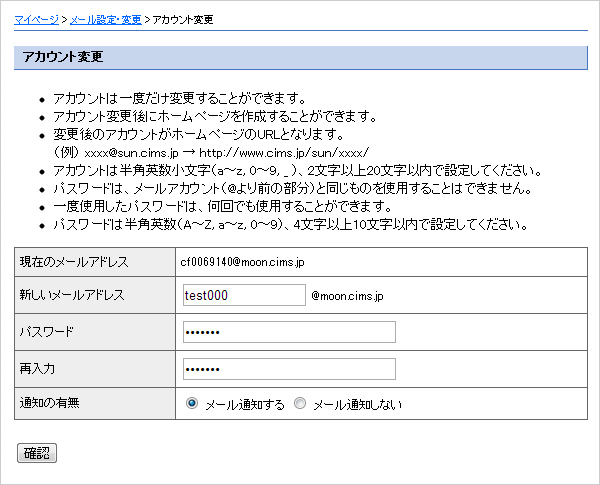Click the current address cf0069140@moon.cims.jp
The width and height of the screenshot is (600, 485).
(241, 262)
